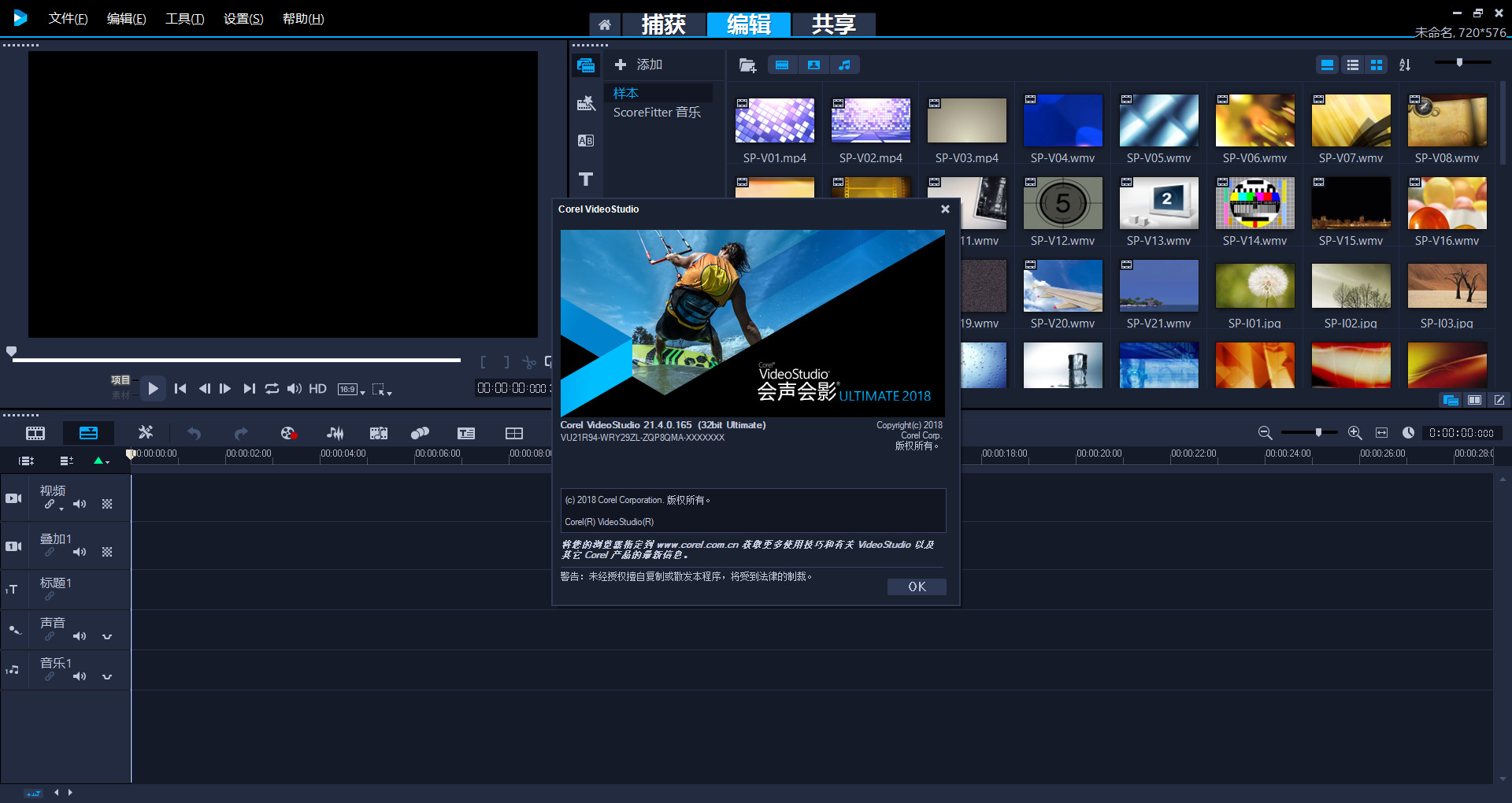
Task: Open the 编辑 menu in the menu bar
Action: 126,19
